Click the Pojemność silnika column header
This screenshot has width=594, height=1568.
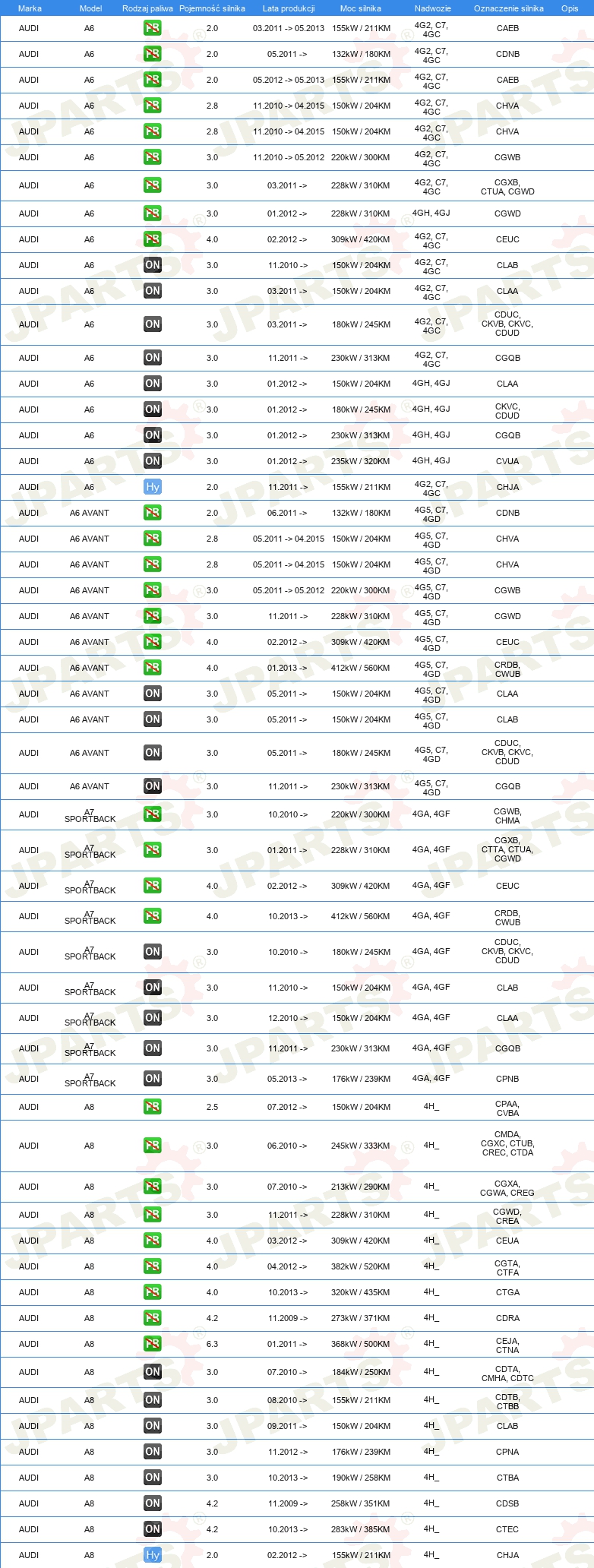pos(212,8)
